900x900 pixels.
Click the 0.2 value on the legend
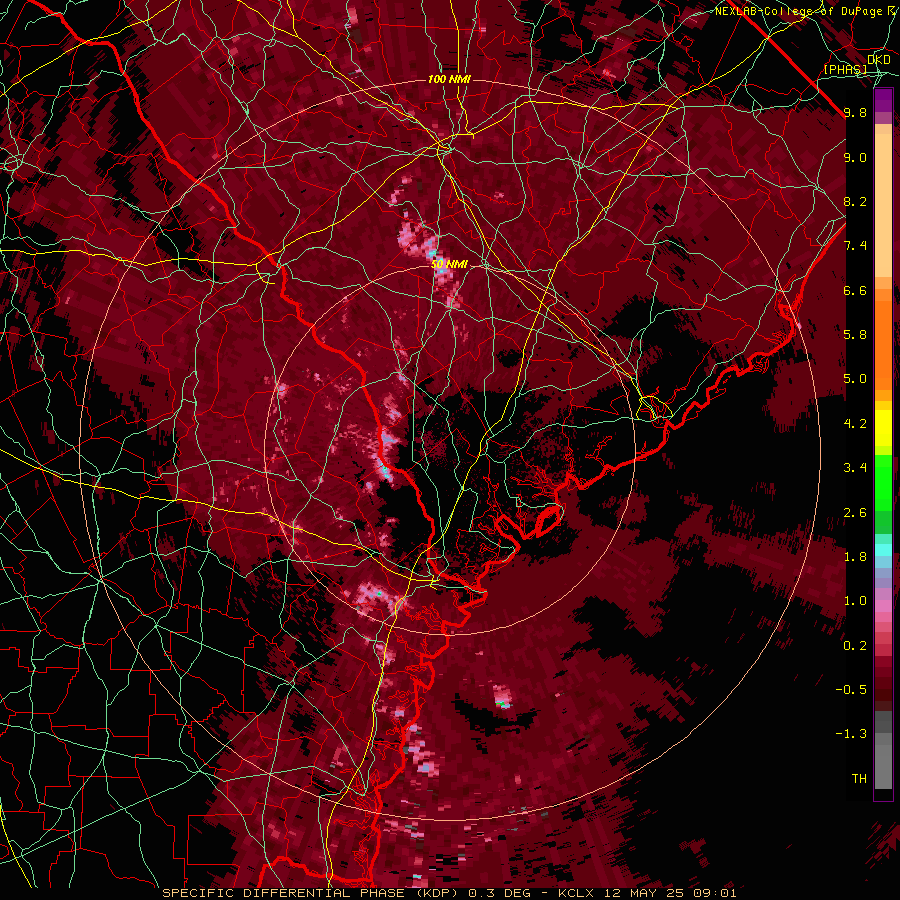[855, 646]
